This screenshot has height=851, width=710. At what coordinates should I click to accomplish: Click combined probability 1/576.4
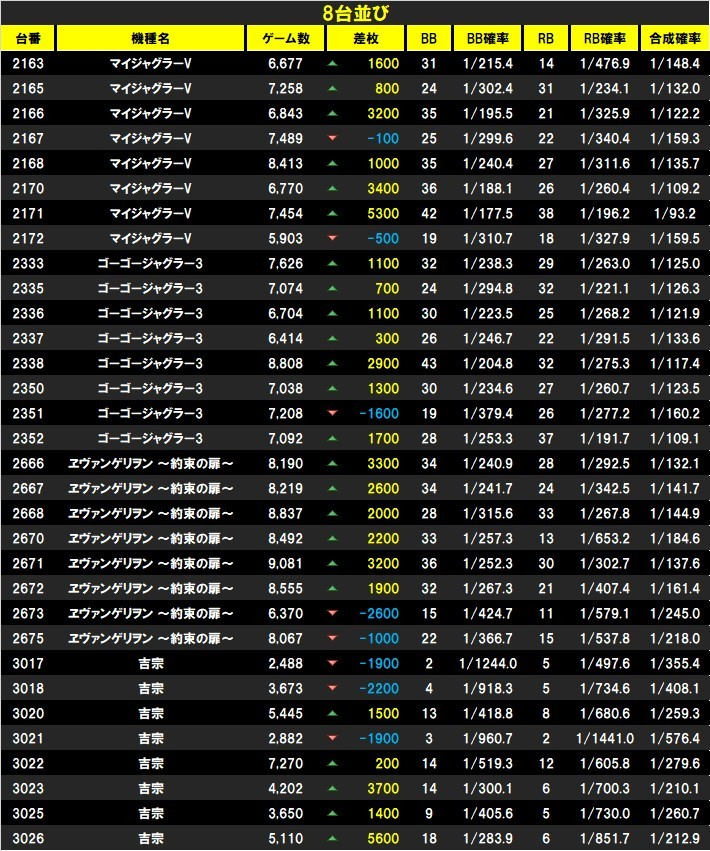675,738
